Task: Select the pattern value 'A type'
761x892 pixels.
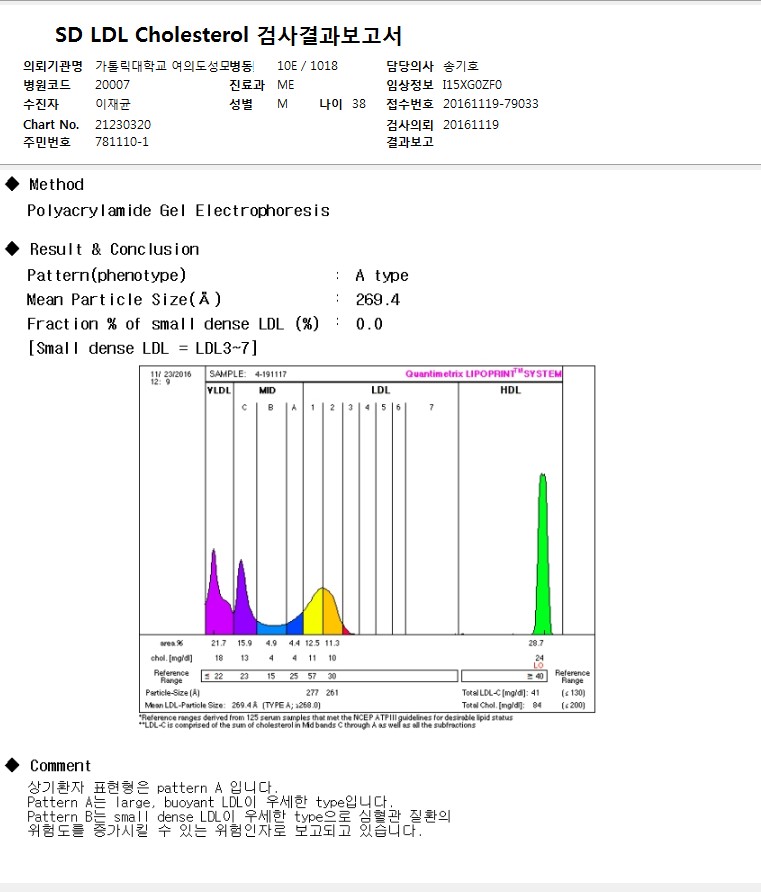Action: (382, 276)
